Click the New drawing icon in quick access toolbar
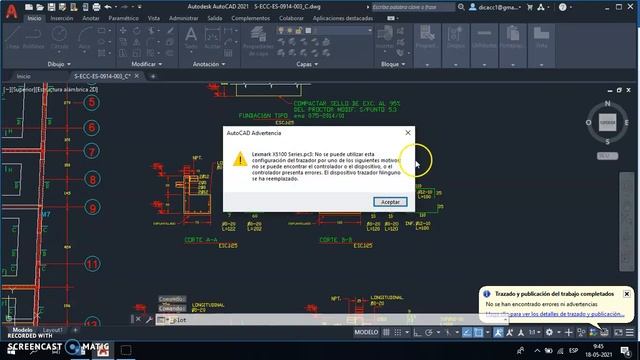 pos(29,7)
